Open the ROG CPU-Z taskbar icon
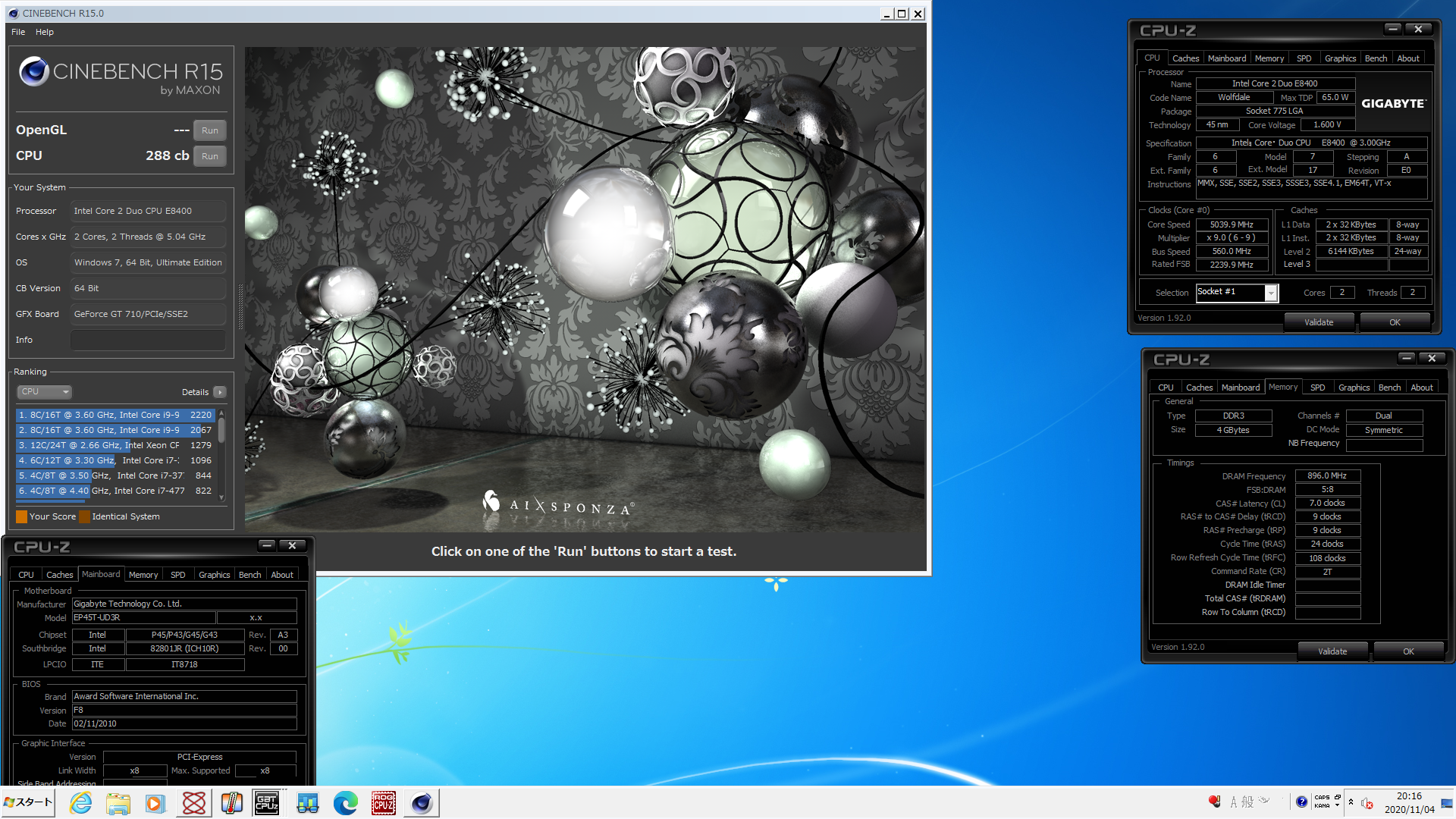 pos(383,803)
